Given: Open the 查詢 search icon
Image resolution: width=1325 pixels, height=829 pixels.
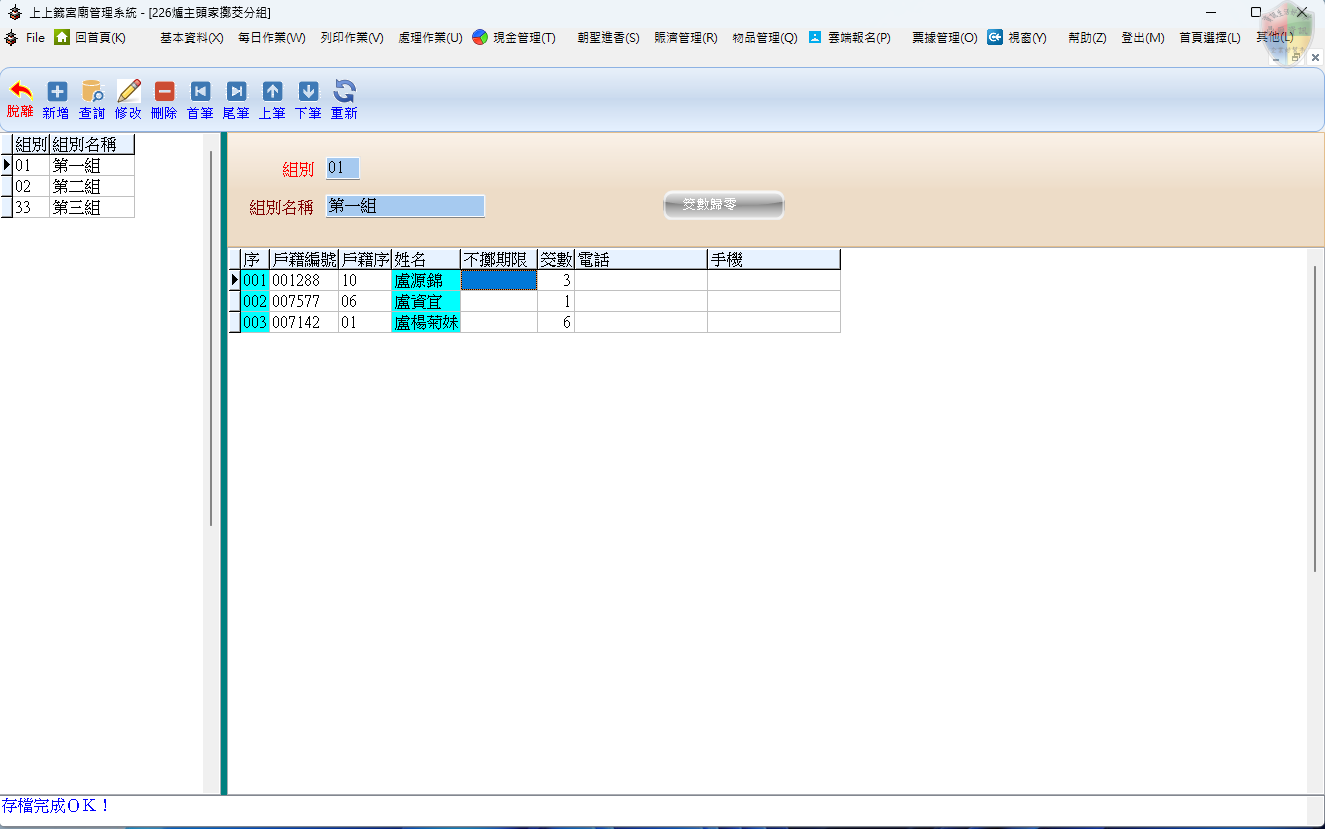Looking at the screenshot, I should pyautogui.click(x=92, y=92).
